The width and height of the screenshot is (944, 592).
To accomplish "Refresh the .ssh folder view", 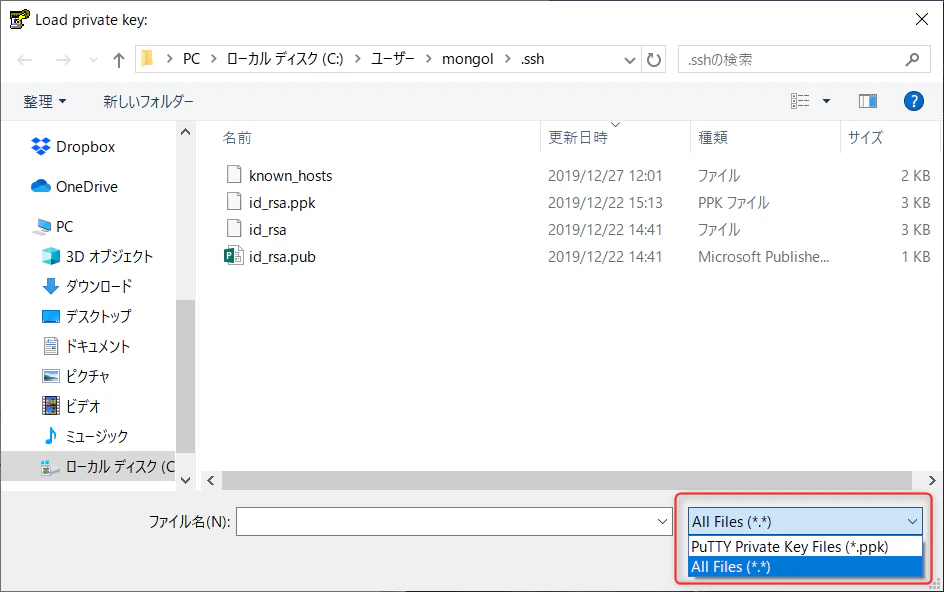I will click(x=654, y=60).
